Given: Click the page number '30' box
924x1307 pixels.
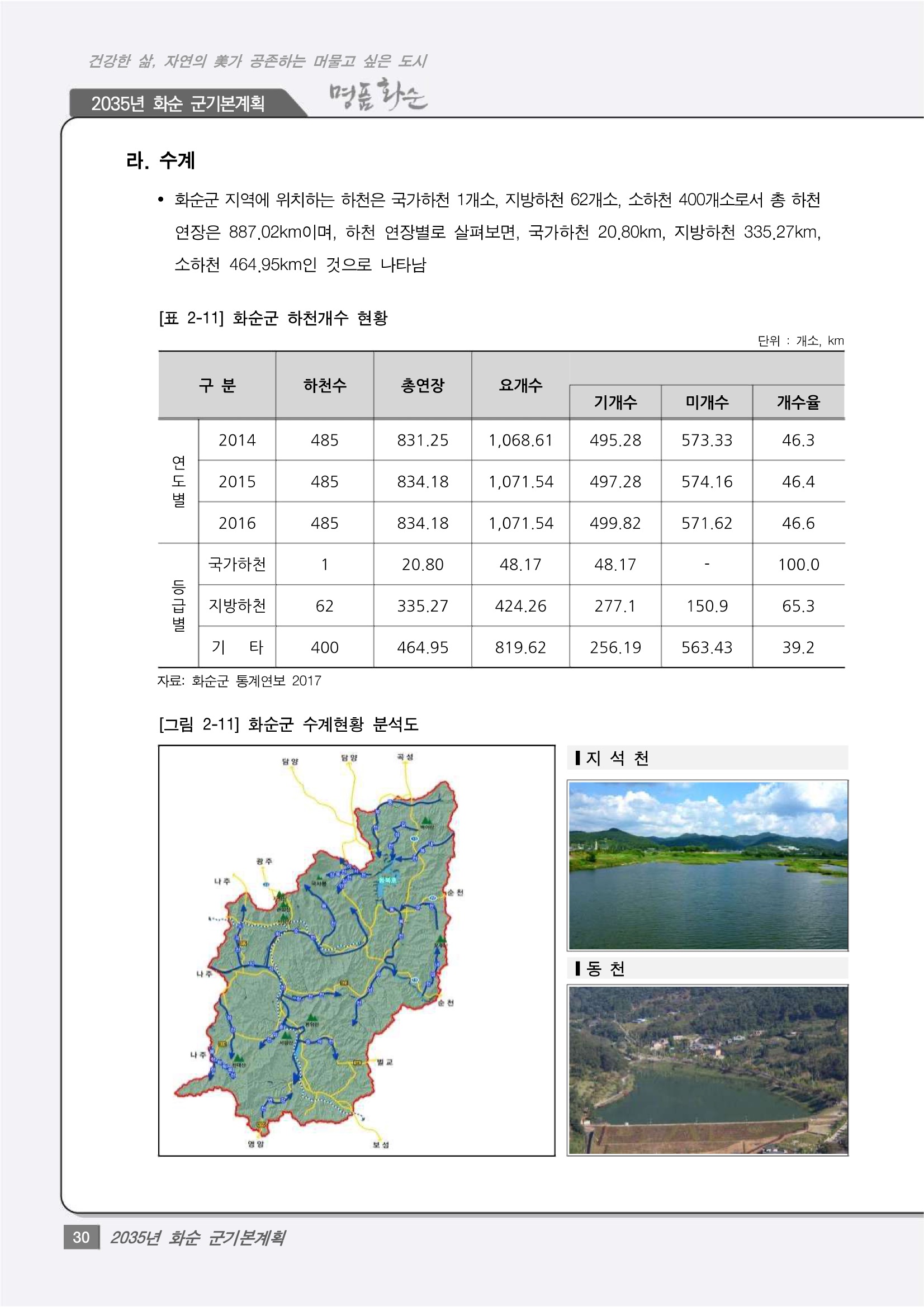Looking at the screenshot, I should 82,1237.
